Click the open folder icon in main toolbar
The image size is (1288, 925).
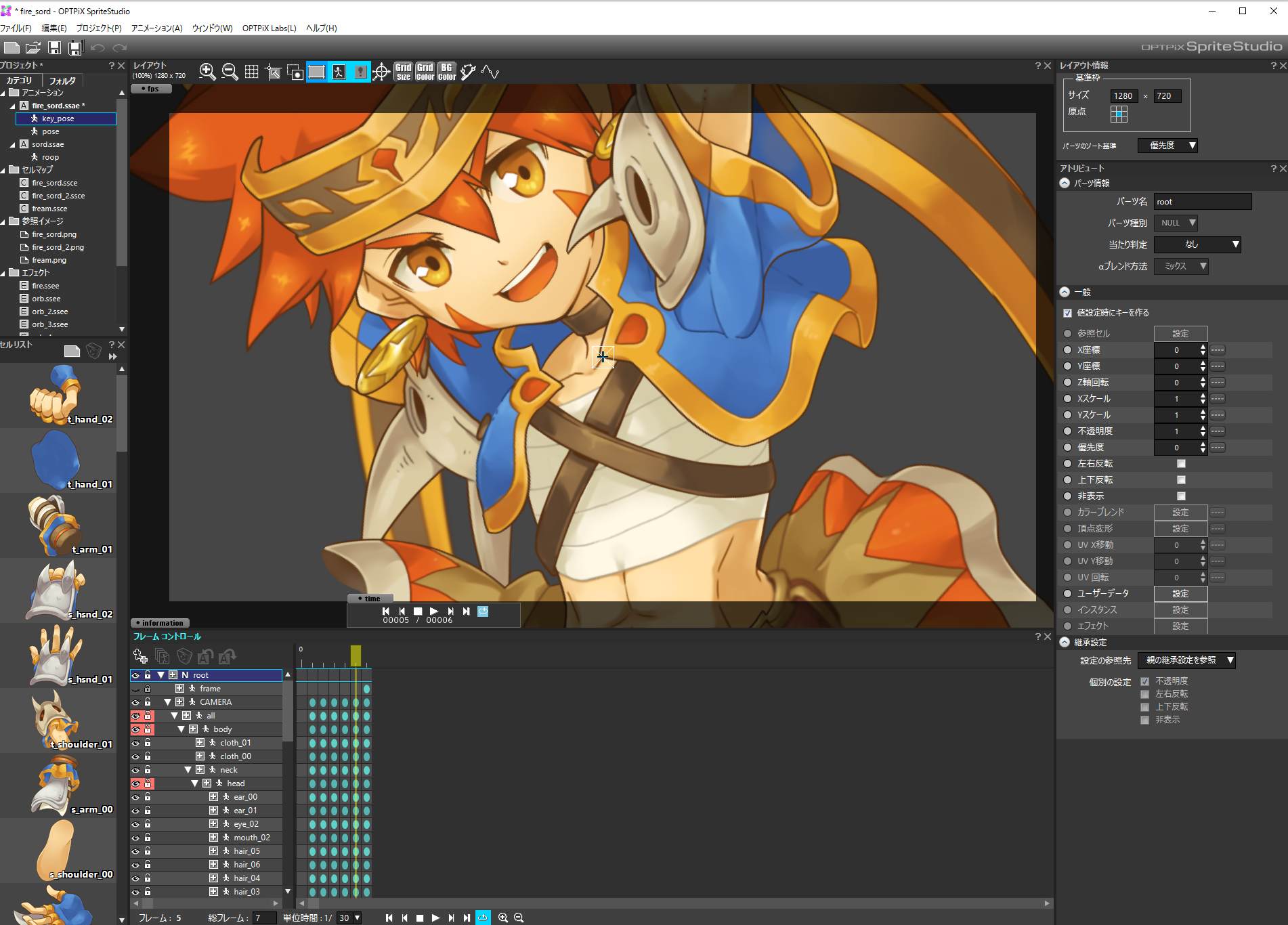coord(33,47)
